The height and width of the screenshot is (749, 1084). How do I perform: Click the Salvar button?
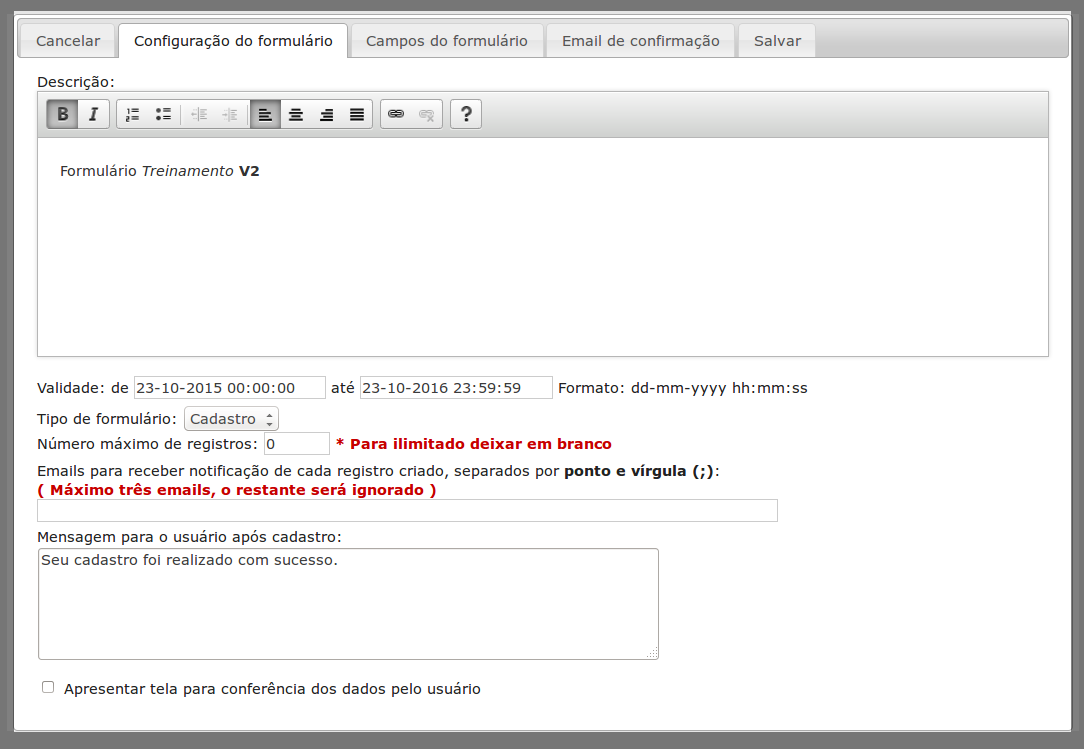(777, 41)
